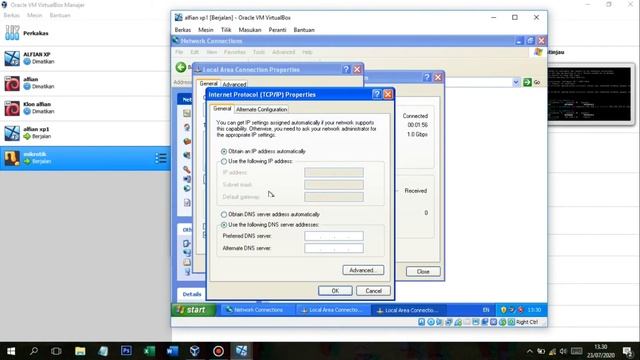Expand the address bar dropdown

pyautogui.click(x=516, y=82)
